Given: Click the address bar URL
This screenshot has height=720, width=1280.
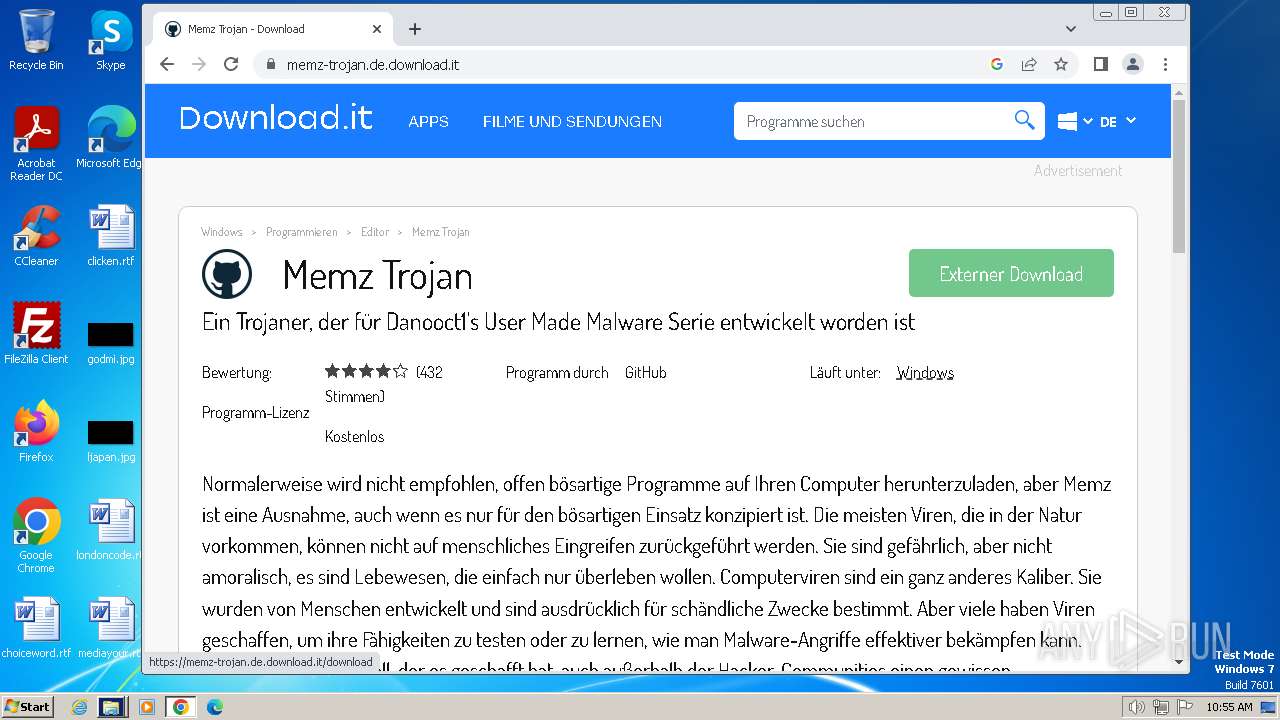Looking at the screenshot, I should pos(373,64).
